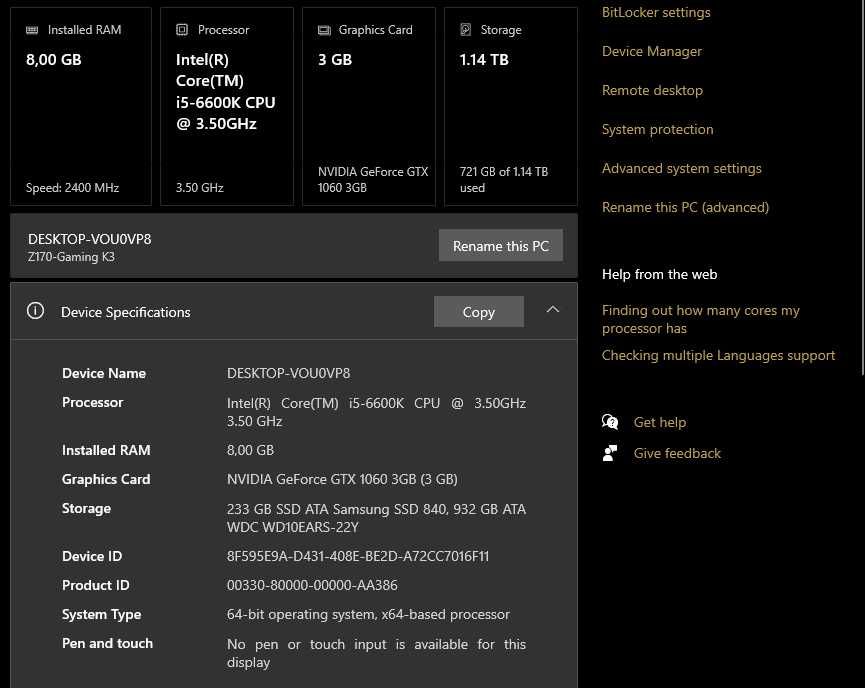This screenshot has width=865, height=688.
Task: Click the Processor chip icon
Action: [182, 30]
